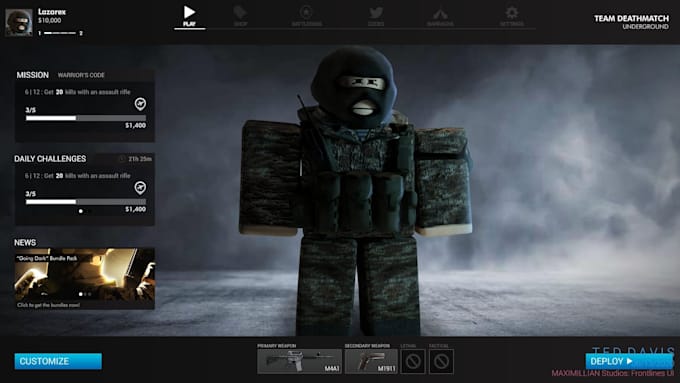
Task: Click the bundles link under news
Action: (x=48, y=305)
